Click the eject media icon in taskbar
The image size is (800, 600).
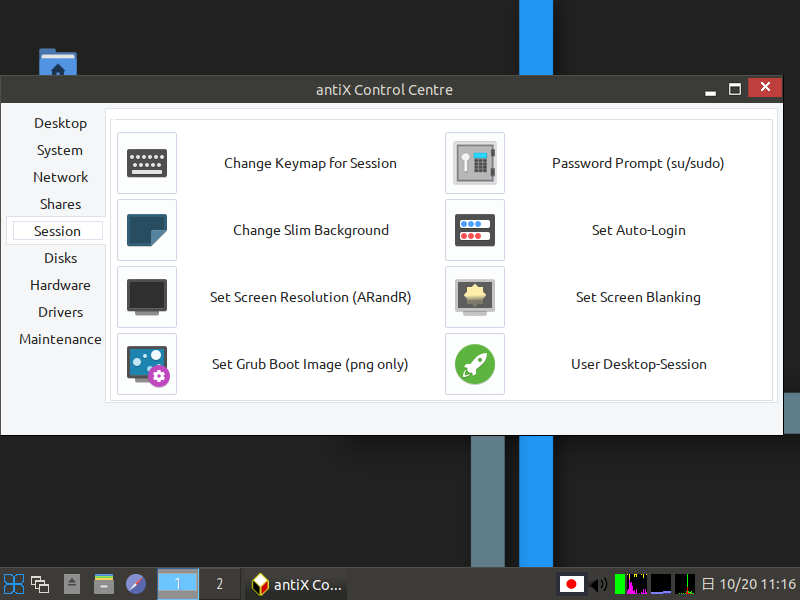click(x=72, y=584)
